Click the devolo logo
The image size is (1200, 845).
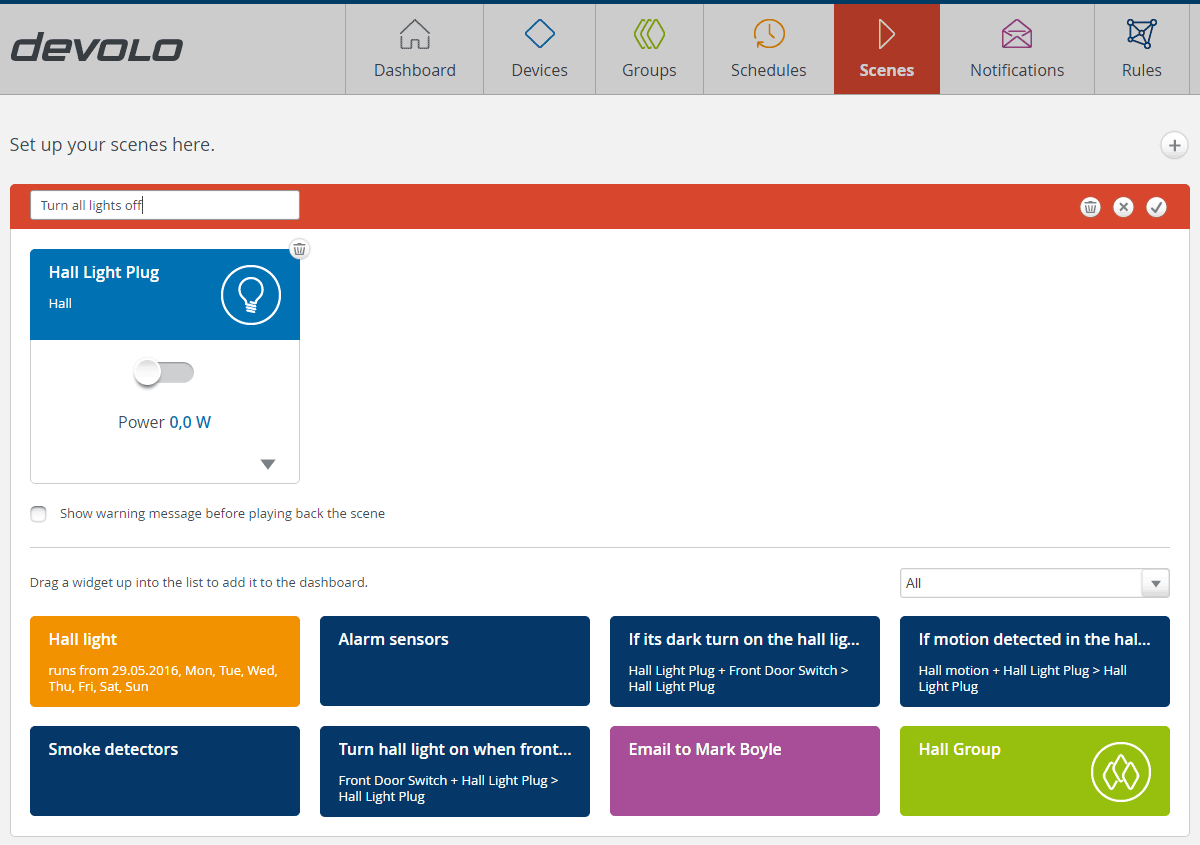(97, 48)
